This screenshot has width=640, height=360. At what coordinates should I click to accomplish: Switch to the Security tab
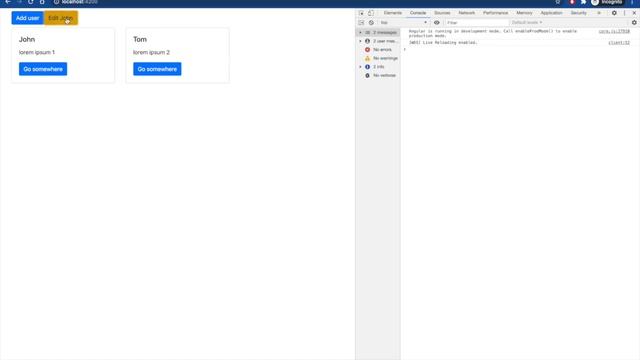point(578,13)
